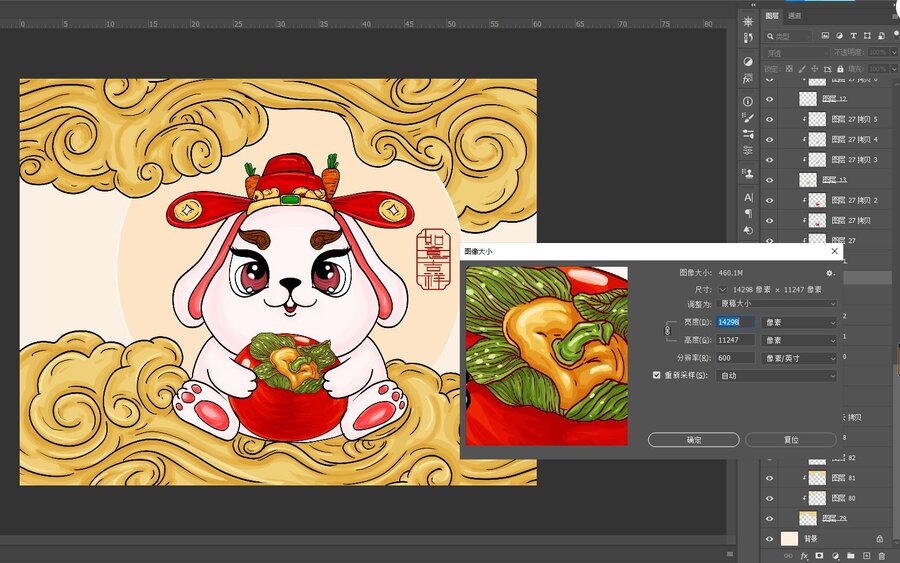Click the 复位 reset button
Screen dimensions: 900x563
coord(791,440)
